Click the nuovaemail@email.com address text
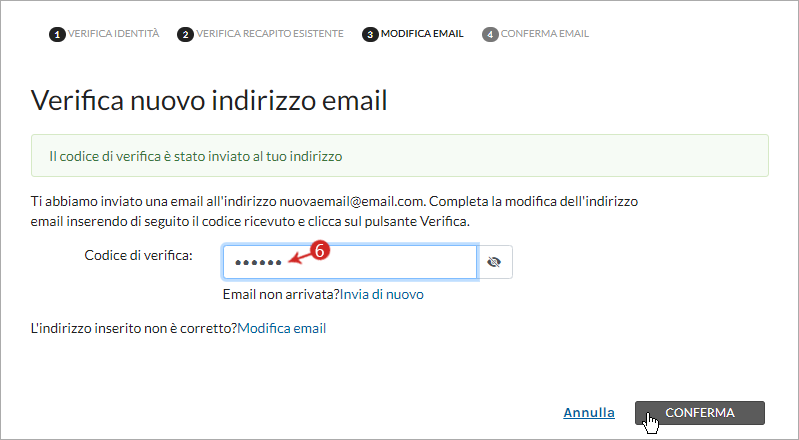 [x=352, y=201]
